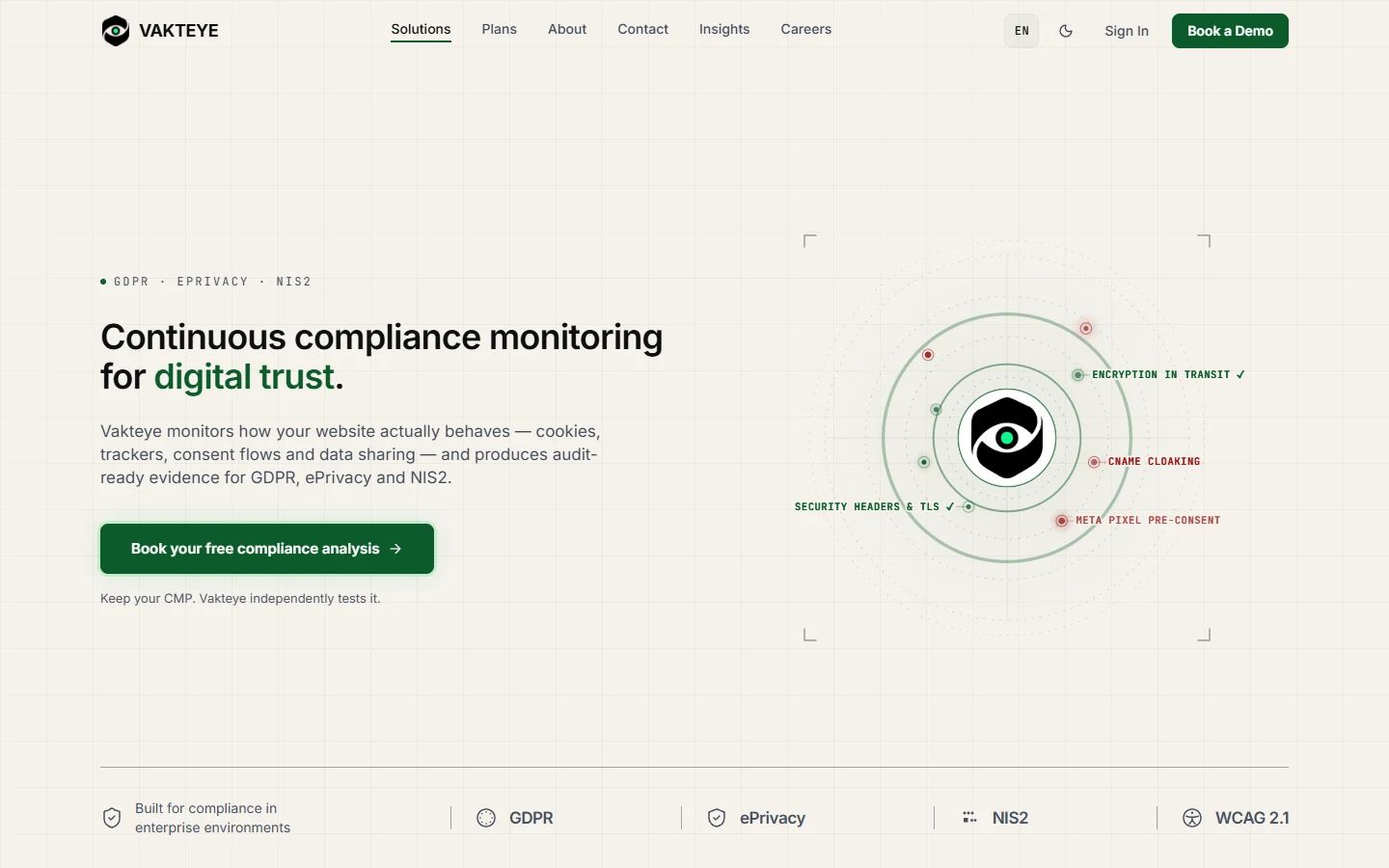Image resolution: width=1389 pixels, height=868 pixels.
Task: Click the WCAG 2.1 accessibility icon
Action: pos(1192,818)
